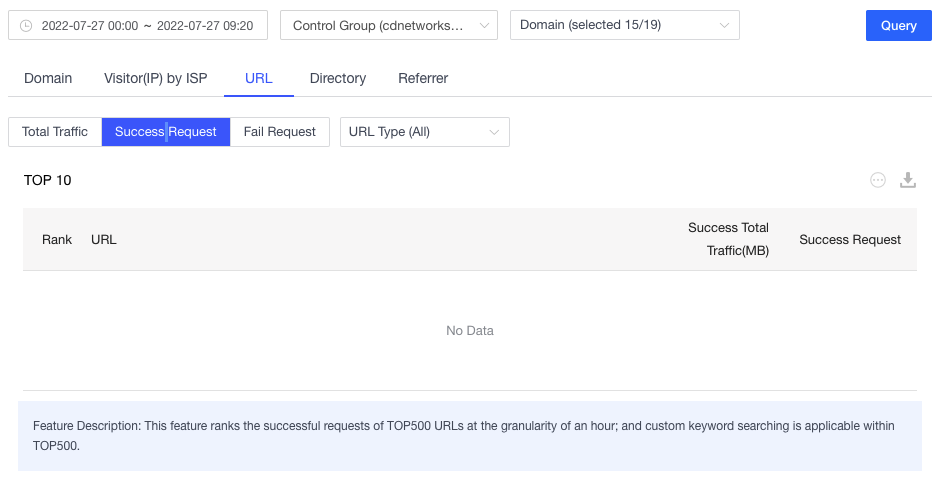This screenshot has height=485, width=941.
Task: Open the date range picker field
Action: click(x=146, y=26)
